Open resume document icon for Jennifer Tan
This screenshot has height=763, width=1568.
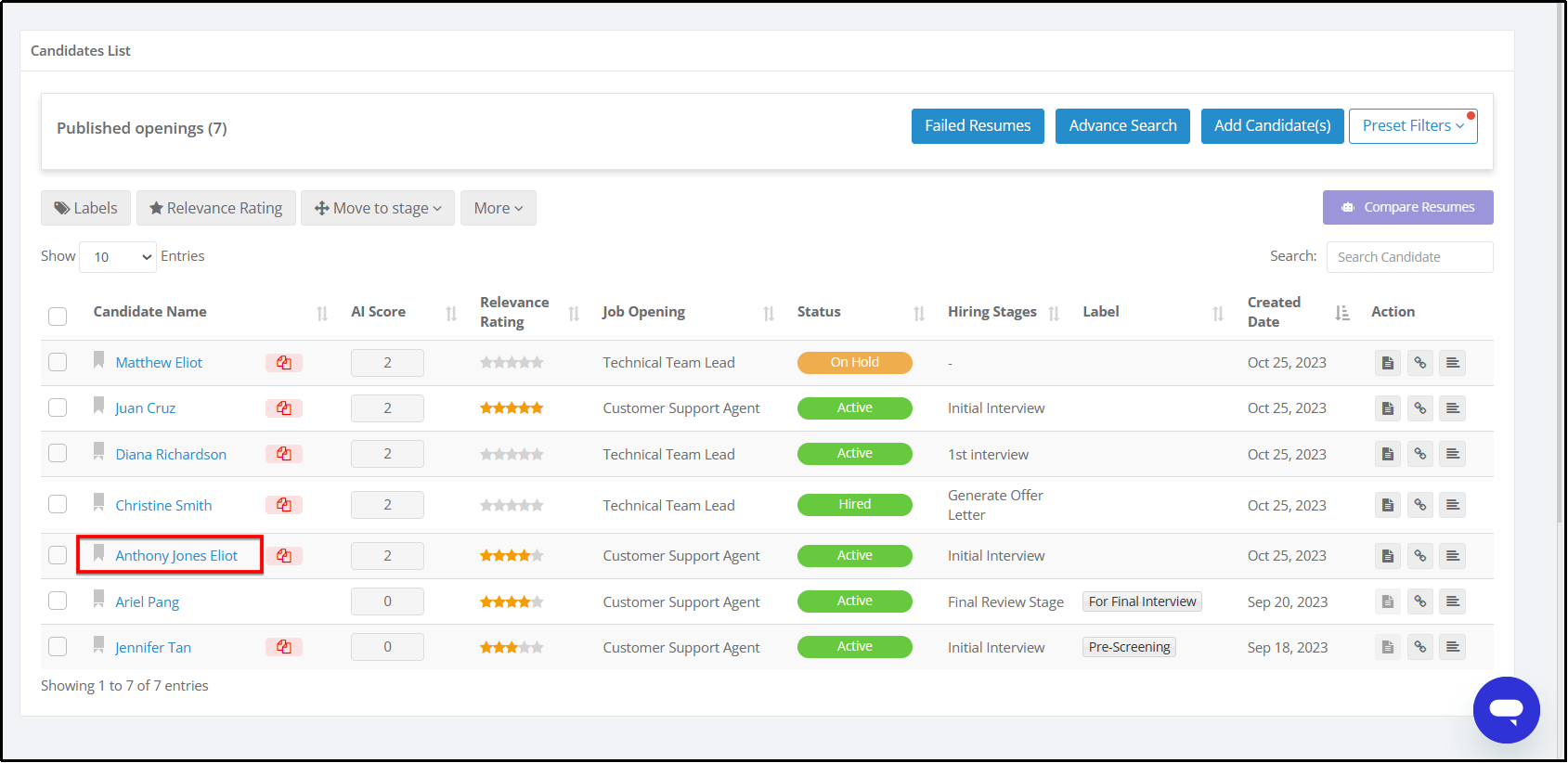[x=1388, y=647]
